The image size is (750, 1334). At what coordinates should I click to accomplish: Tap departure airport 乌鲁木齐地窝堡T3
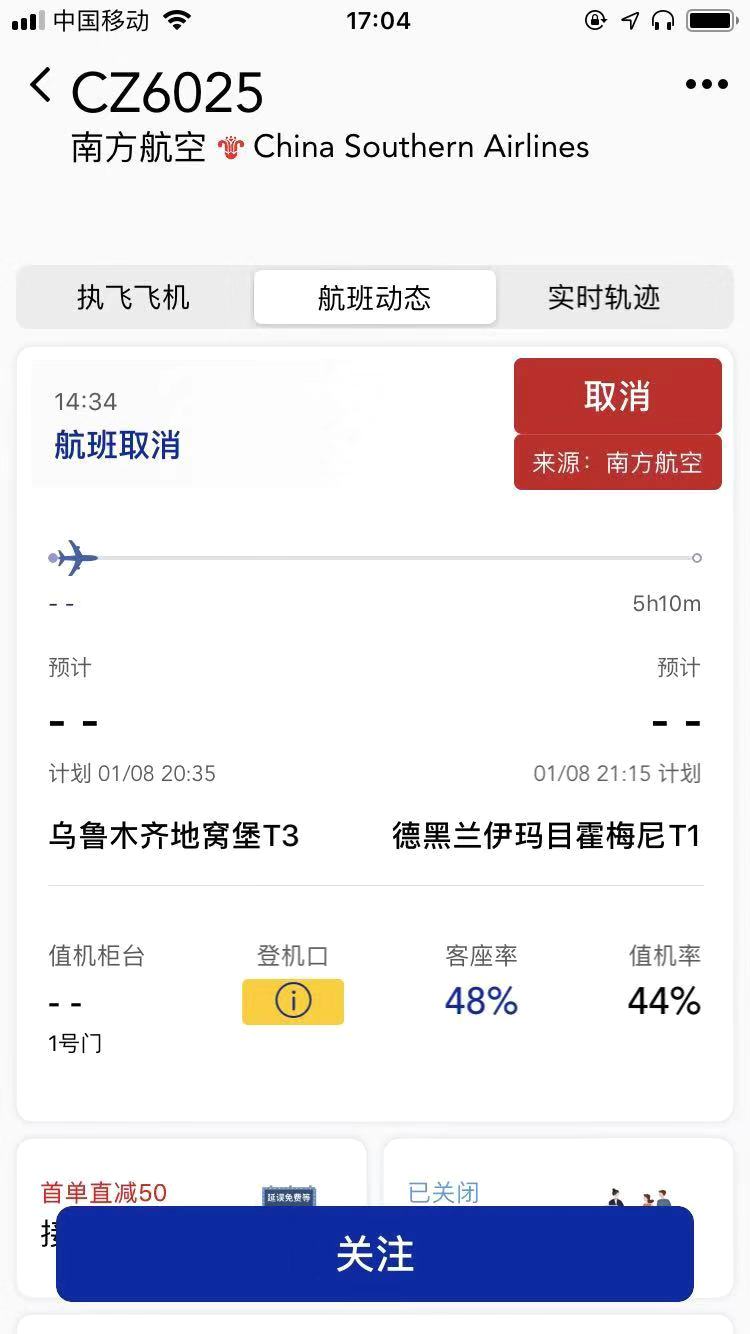[x=174, y=835]
